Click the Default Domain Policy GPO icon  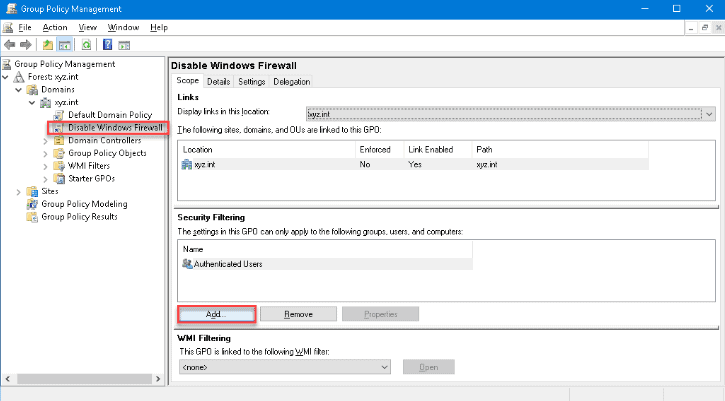coord(59,115)
